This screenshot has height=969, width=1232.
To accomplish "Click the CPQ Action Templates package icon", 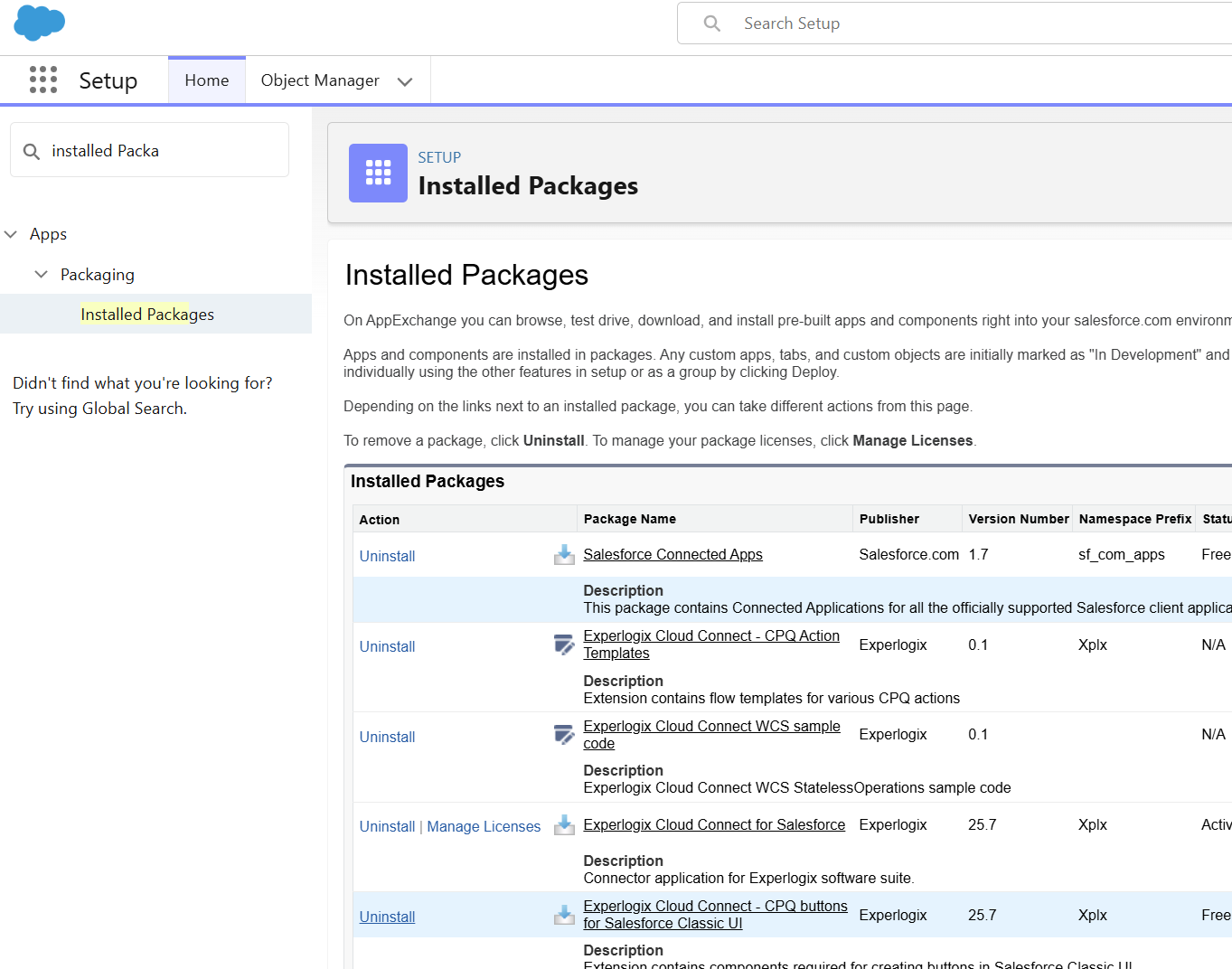I will (x=564, y=644).
